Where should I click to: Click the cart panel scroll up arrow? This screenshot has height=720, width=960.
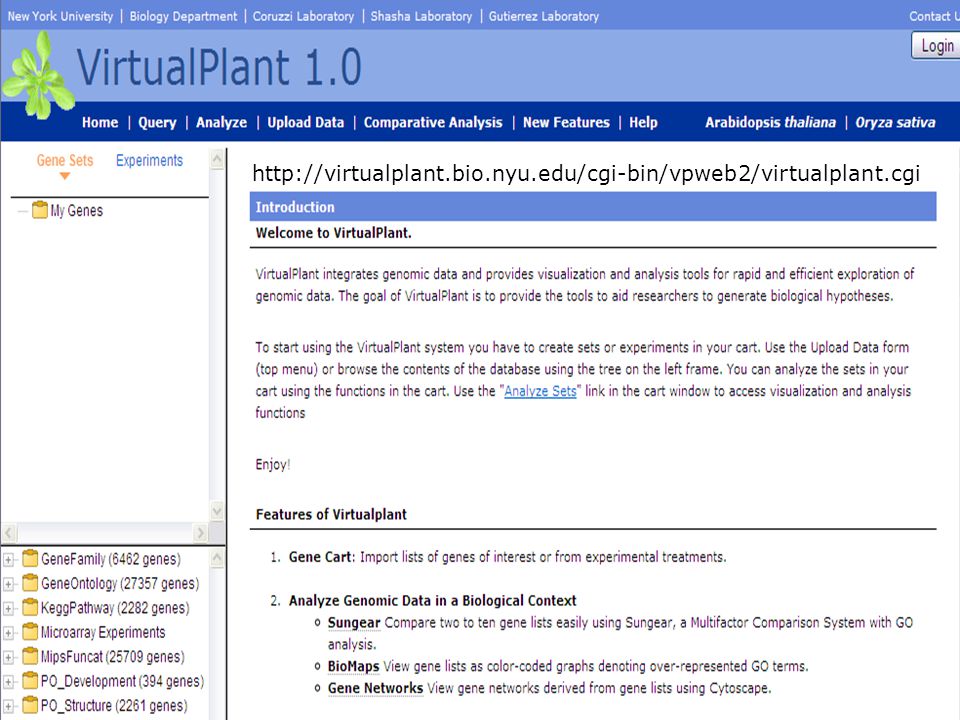pyautogui.click(x=217, y=160)
